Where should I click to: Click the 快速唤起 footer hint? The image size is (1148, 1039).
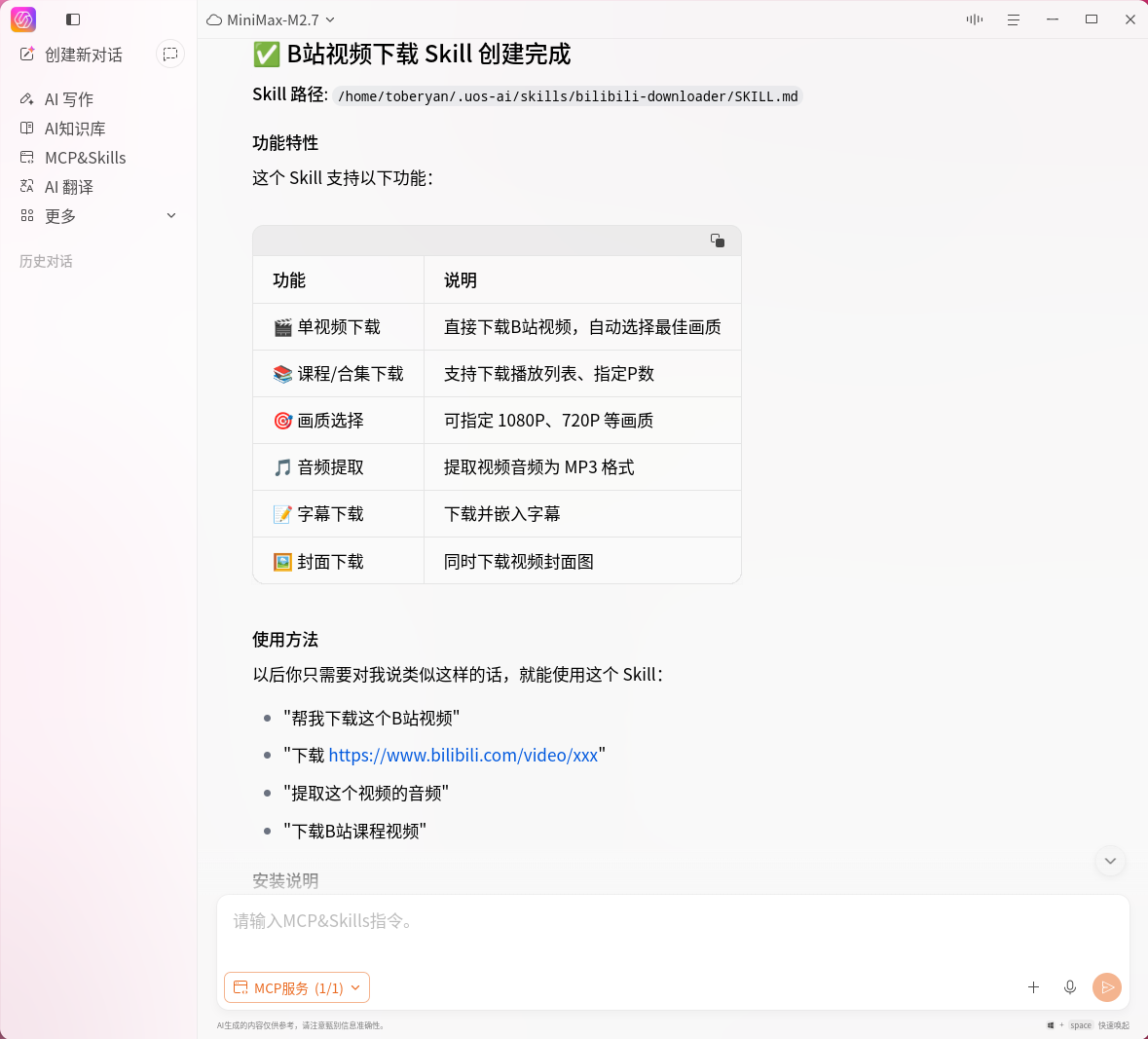1114,1025
